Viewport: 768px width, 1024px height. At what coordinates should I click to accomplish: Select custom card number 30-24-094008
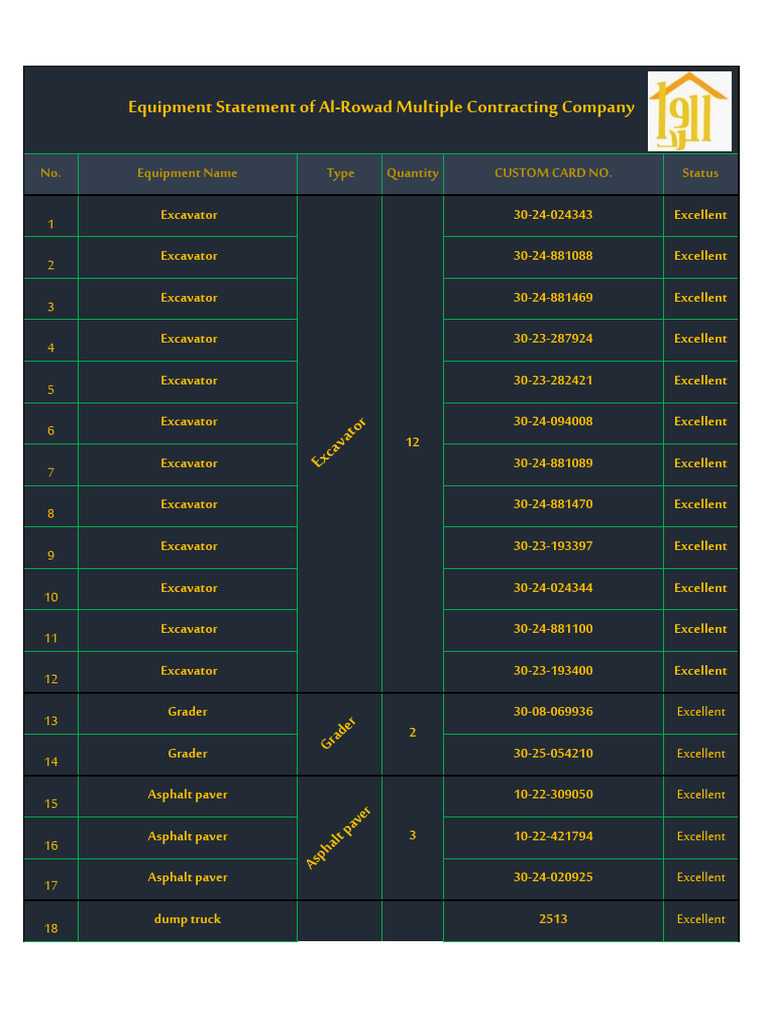[x=553, y=422]
